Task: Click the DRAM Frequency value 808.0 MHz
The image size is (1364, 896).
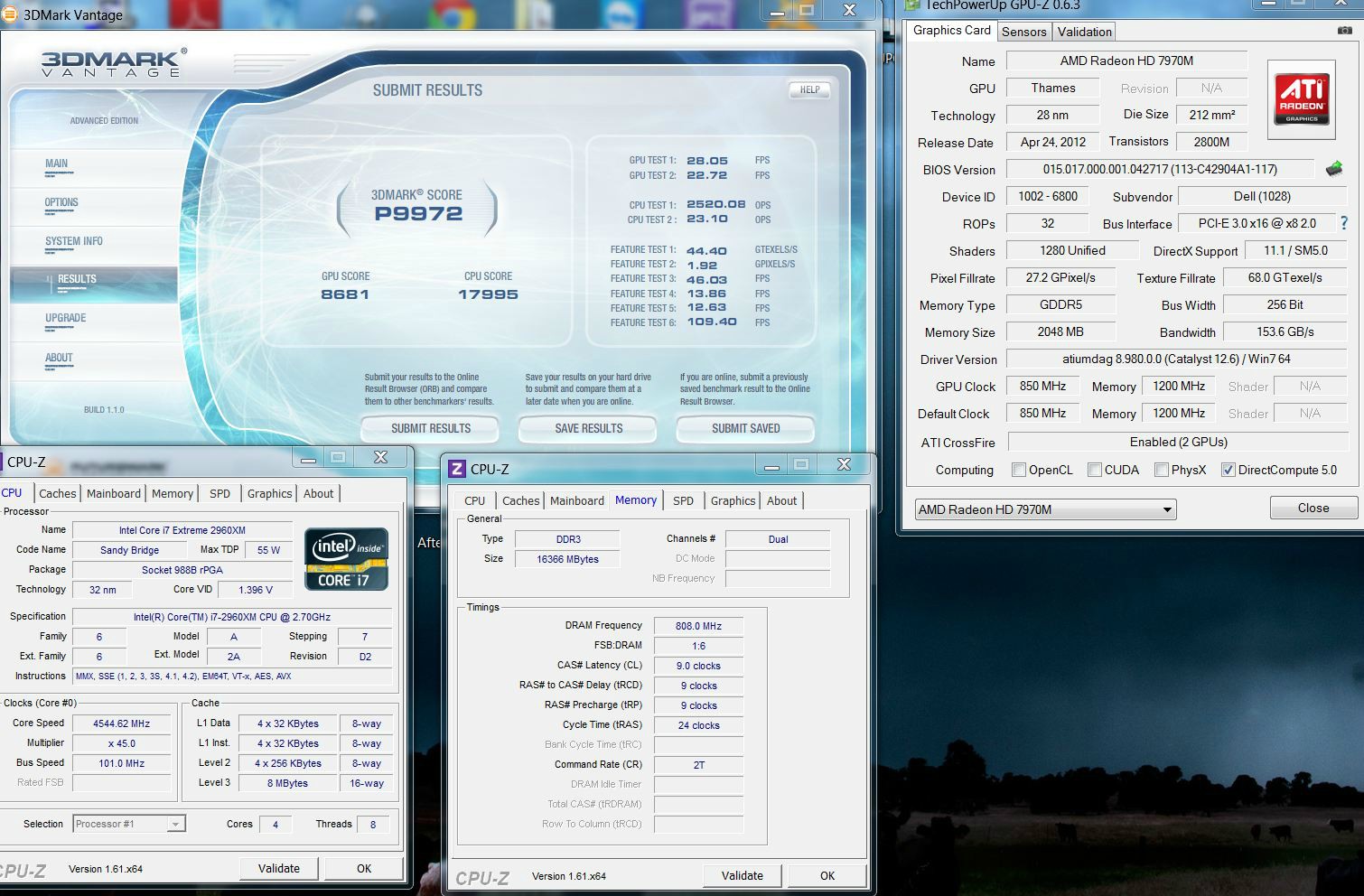Action: [699, 626]
